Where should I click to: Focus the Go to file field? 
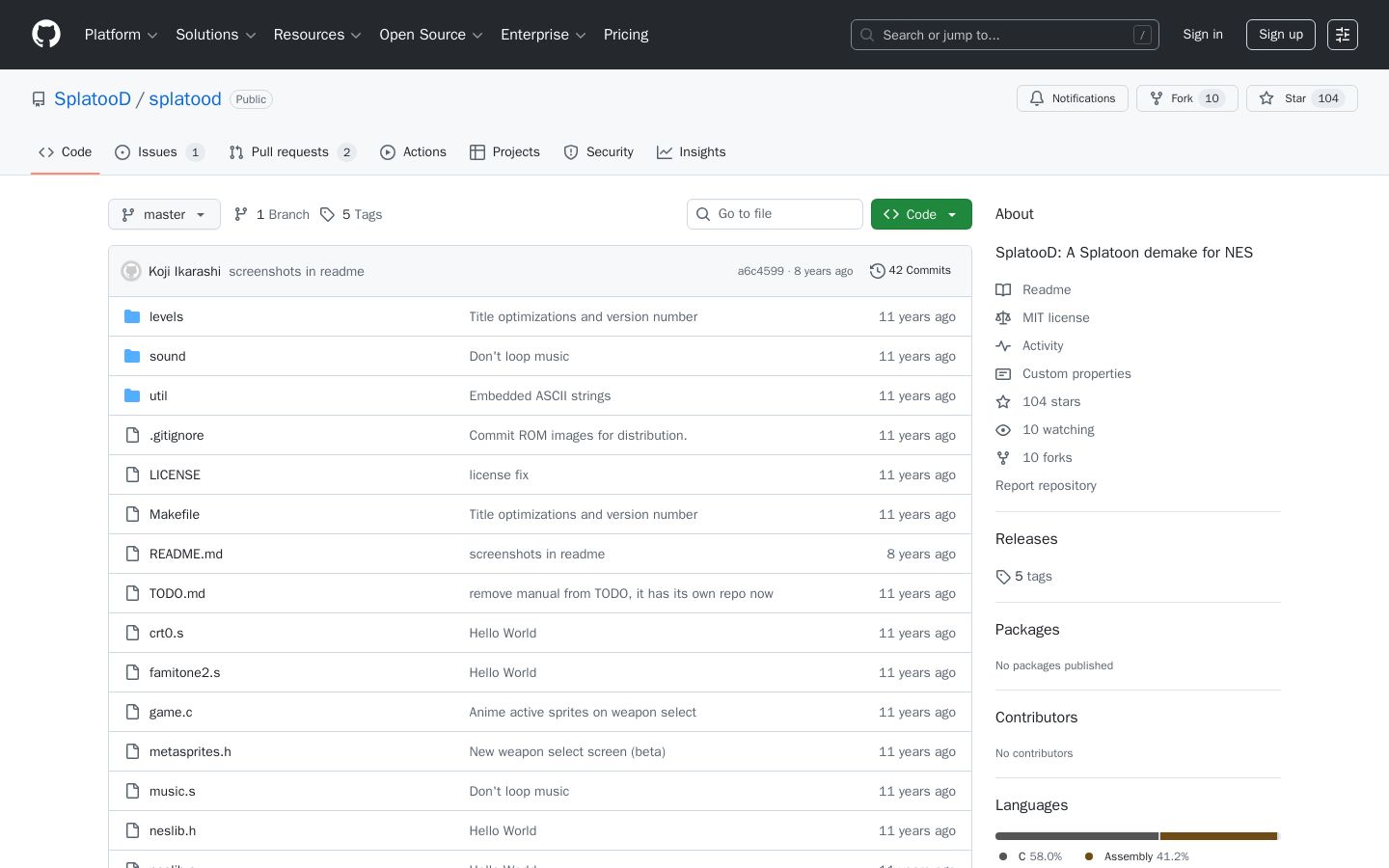[x=775, y=214]
